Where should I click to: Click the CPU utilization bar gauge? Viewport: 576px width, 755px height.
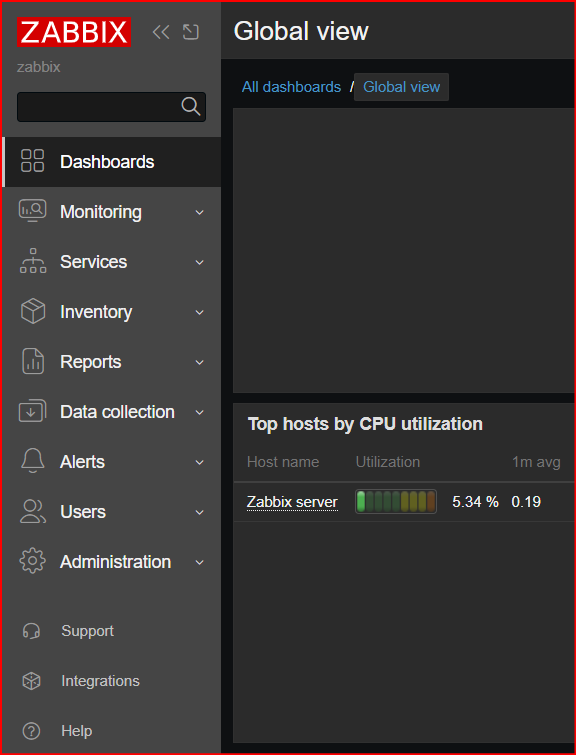tap(396, 502)
